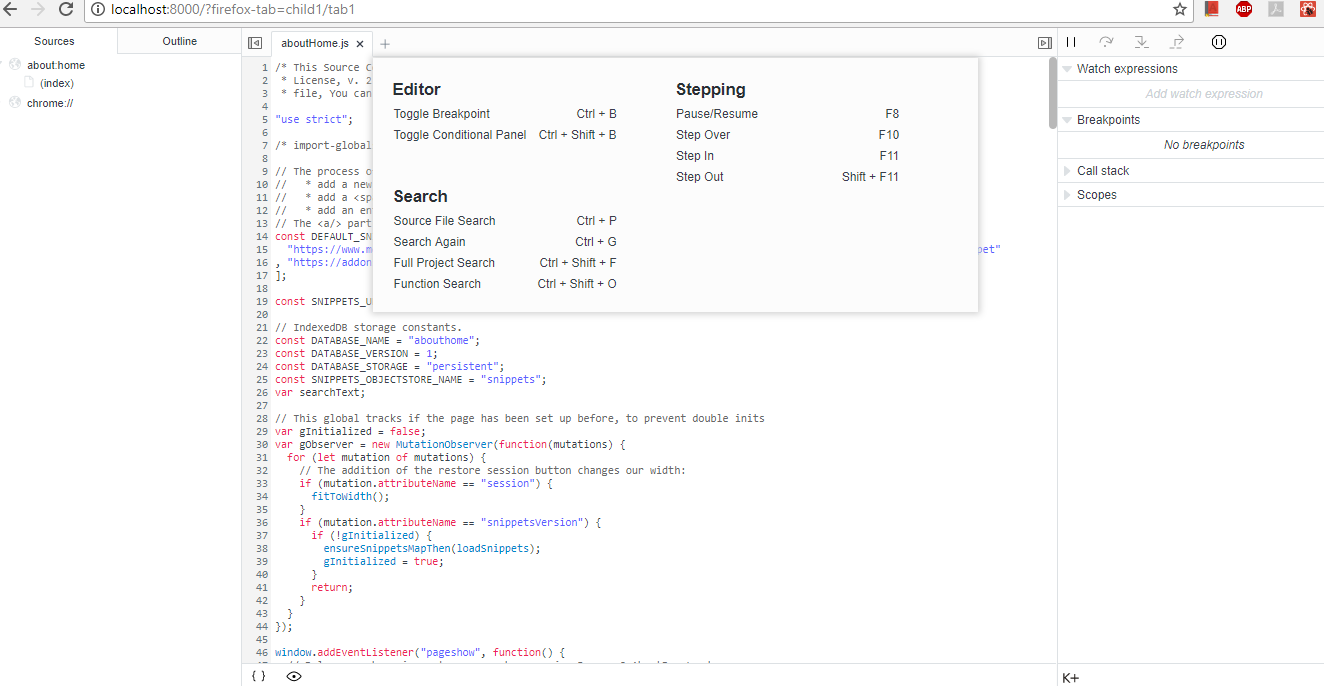Click line number 31 in the gutter
Screen dimensions: 1324x686
pos(262,458)
